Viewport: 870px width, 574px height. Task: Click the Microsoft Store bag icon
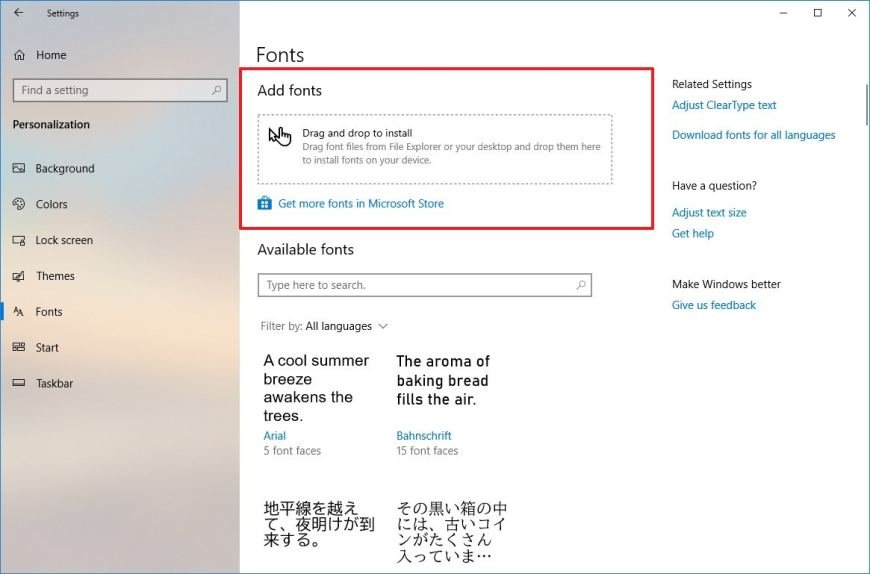click(265, 203)
